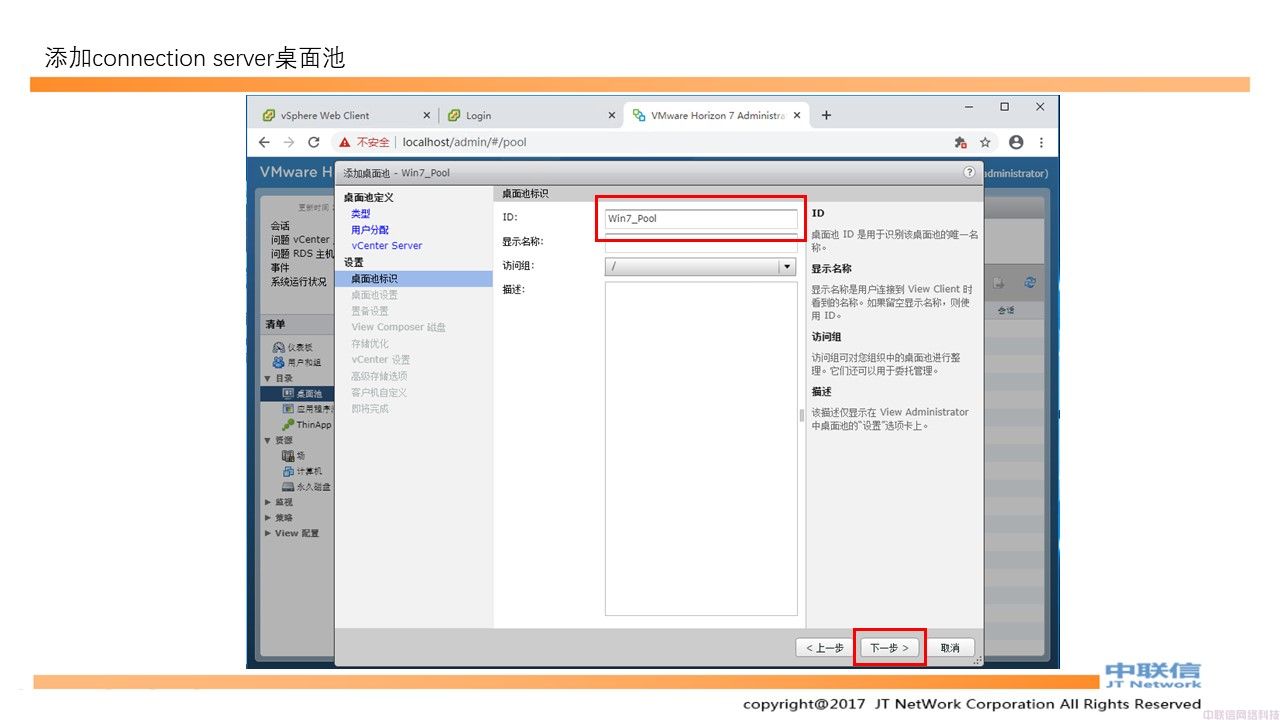
Task: Click the browser address bar URL
Action: coord(464,142)
